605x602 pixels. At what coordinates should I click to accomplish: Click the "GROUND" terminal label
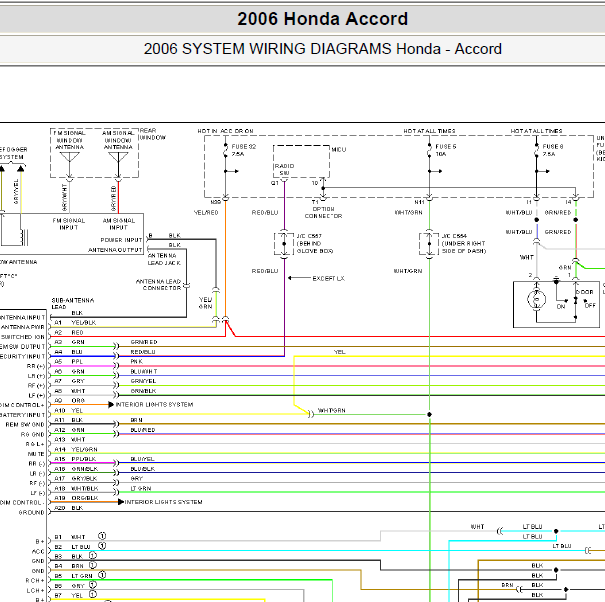[x=32, y=512]
